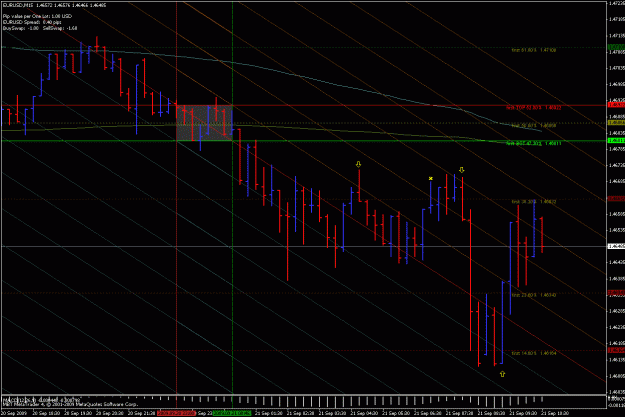Click the BuySwap SellSwap info line
Viewport: 625px width, 417px height.
(40, 28)
